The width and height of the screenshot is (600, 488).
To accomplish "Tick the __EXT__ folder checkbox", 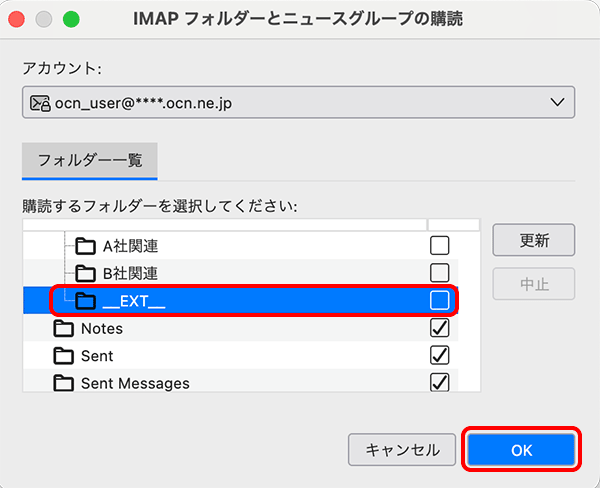I will [439, 300].
